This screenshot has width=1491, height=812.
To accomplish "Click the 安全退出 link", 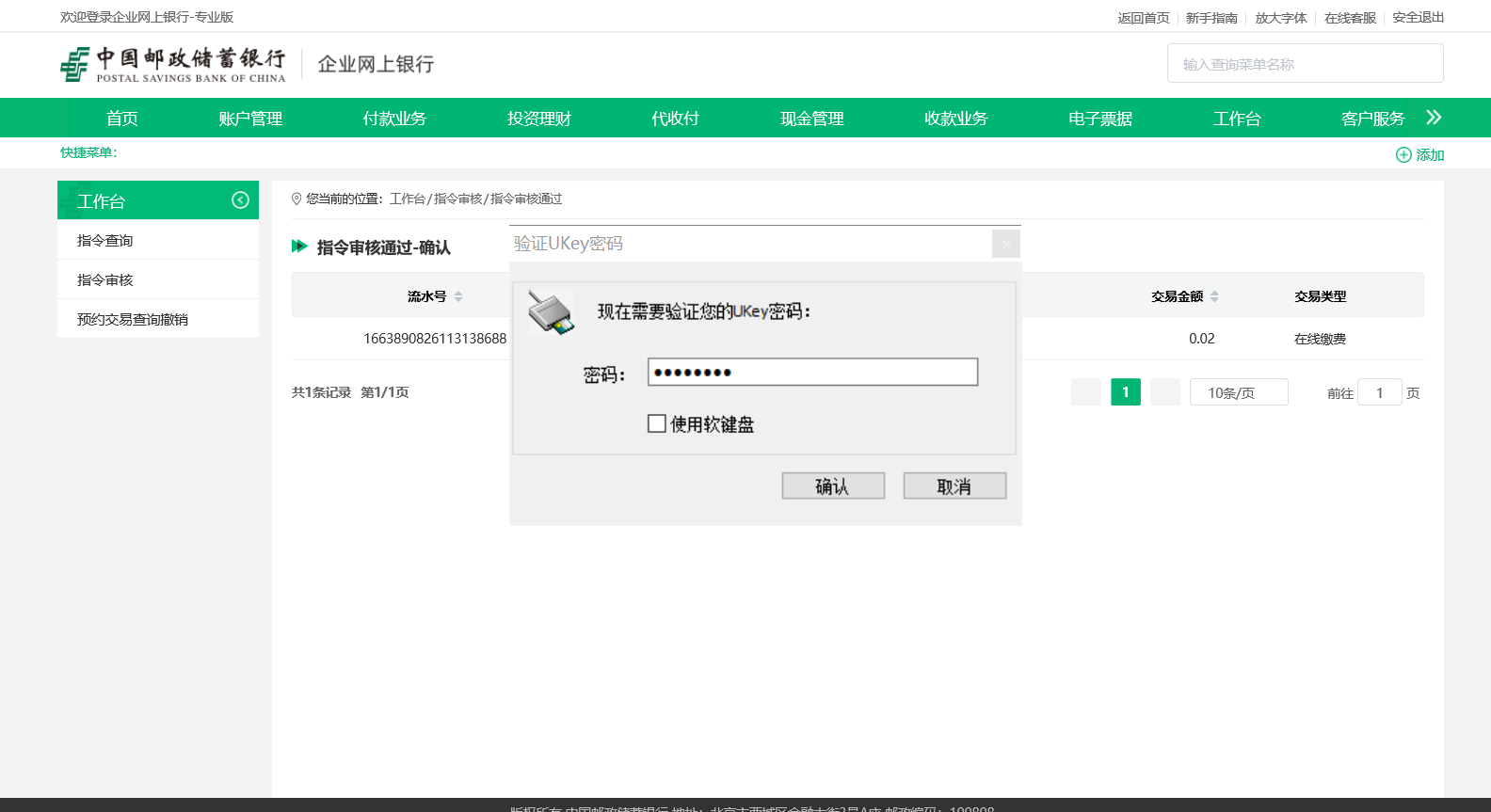I will 1418,18.
